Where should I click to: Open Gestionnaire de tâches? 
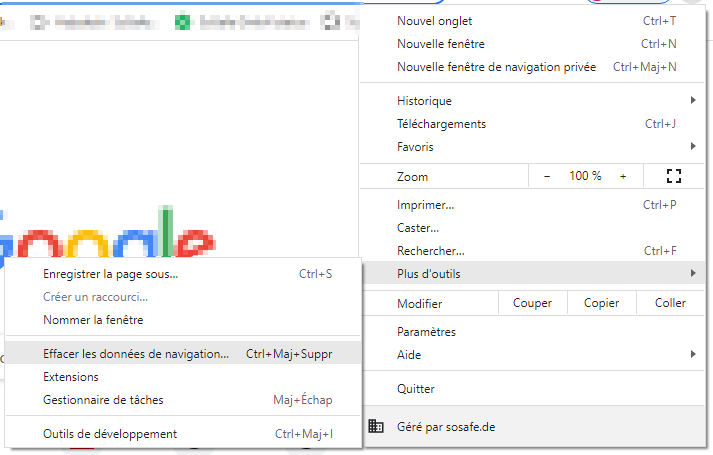(103, 400)
